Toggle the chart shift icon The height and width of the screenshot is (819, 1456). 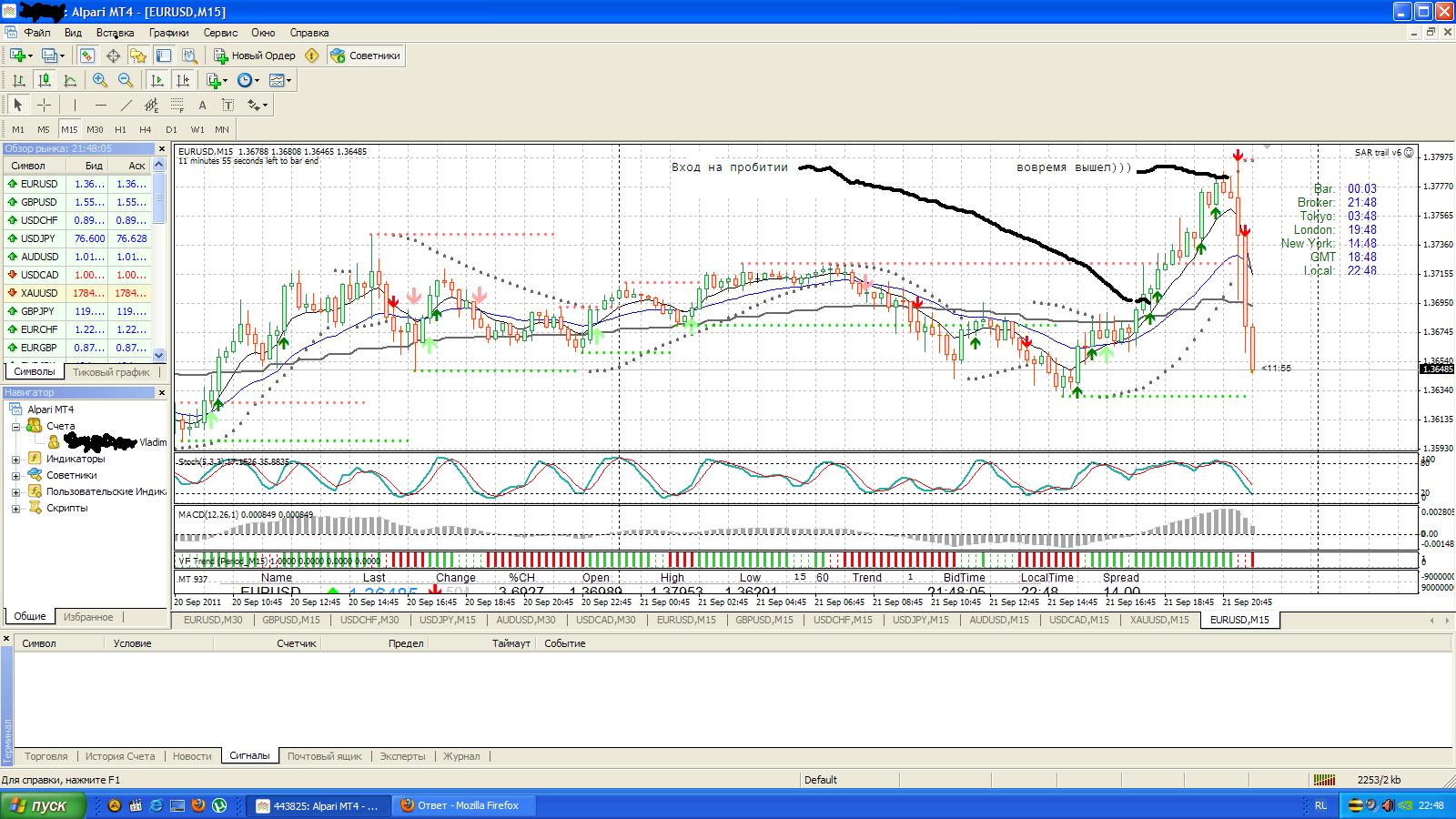tap(183, 80)
